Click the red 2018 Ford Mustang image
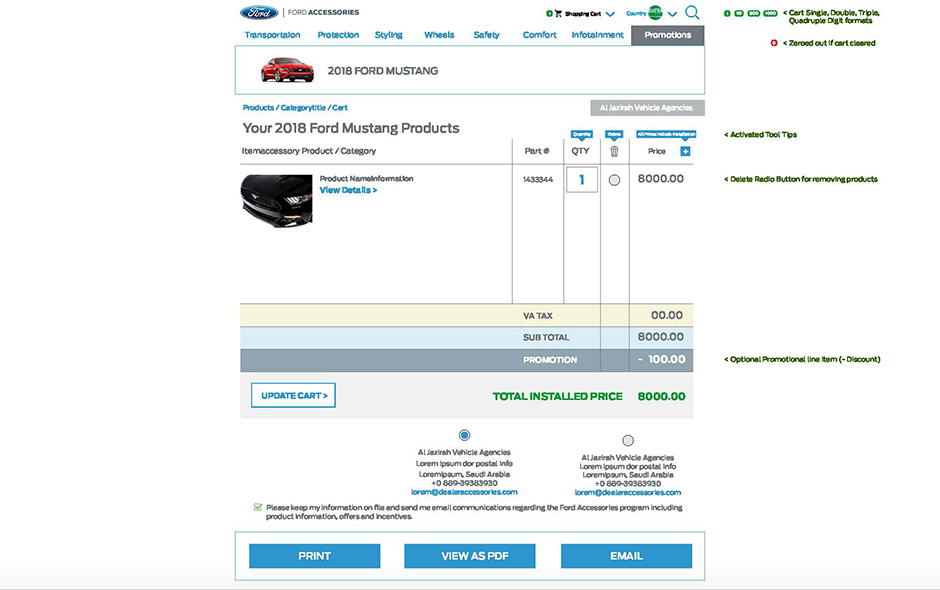This screenshot has width=940, height=590. click(287, 70)
